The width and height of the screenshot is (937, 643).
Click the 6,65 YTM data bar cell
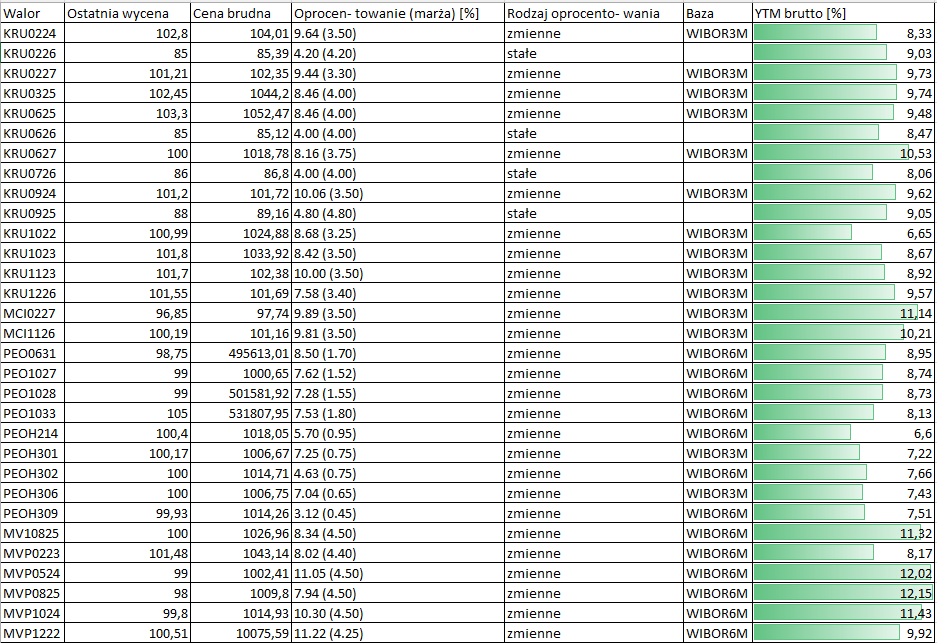point(843,234)
